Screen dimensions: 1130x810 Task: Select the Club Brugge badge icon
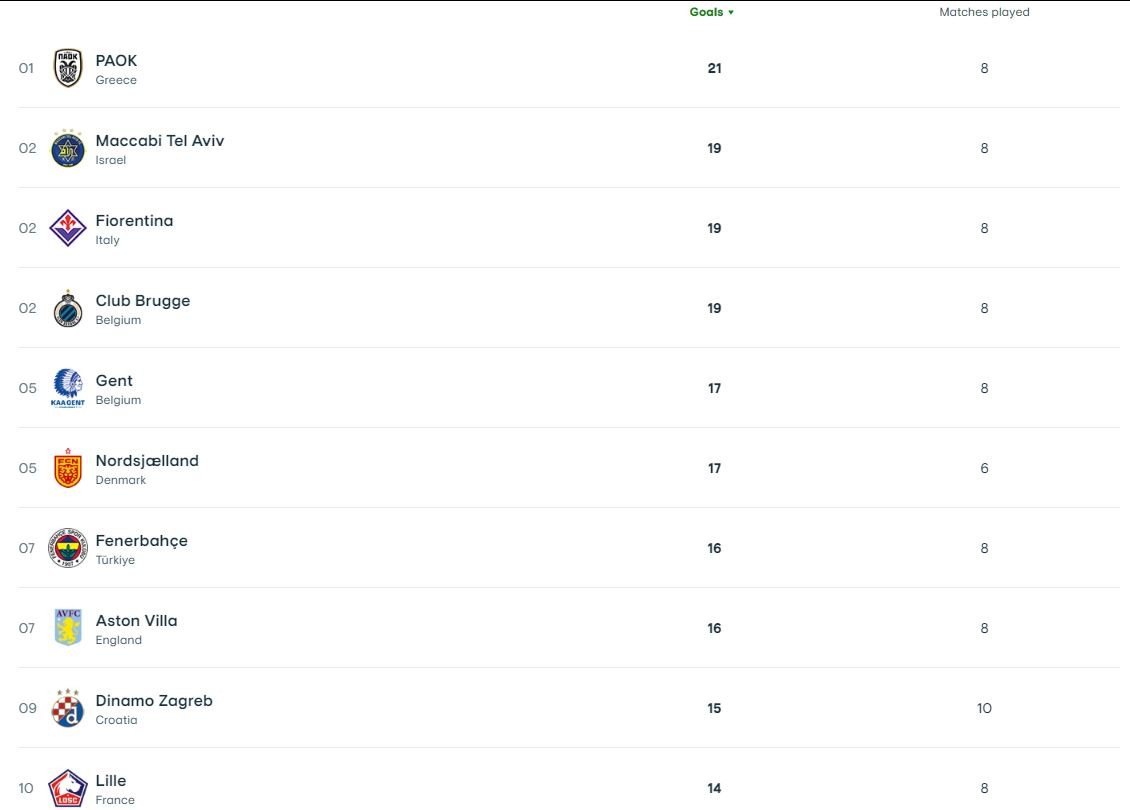68,308
